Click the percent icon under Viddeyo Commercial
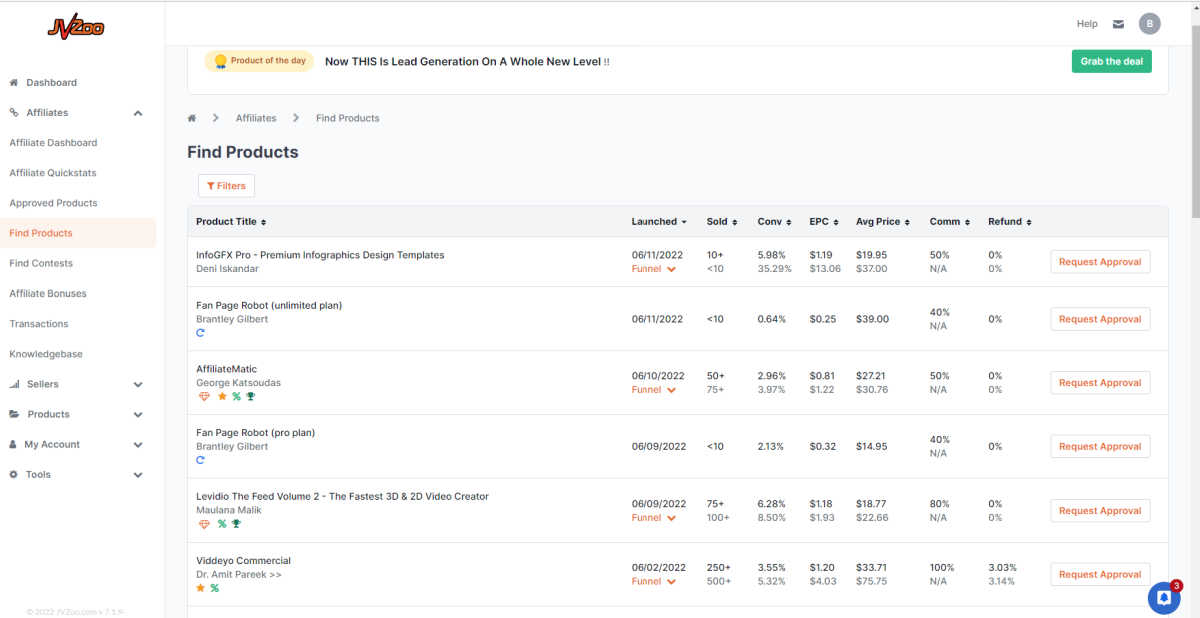Image resolution: width=1200 pixels, height=618 pixels. click(215, 588)
